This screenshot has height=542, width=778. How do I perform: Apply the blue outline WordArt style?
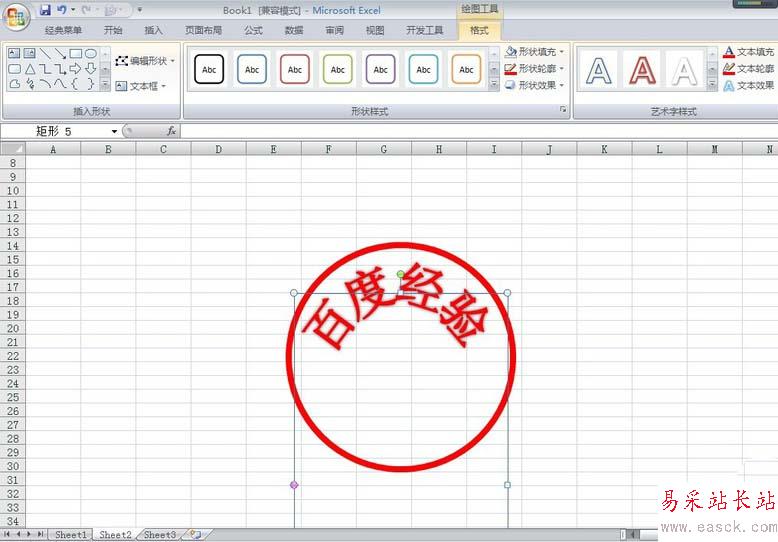[598, 70]
